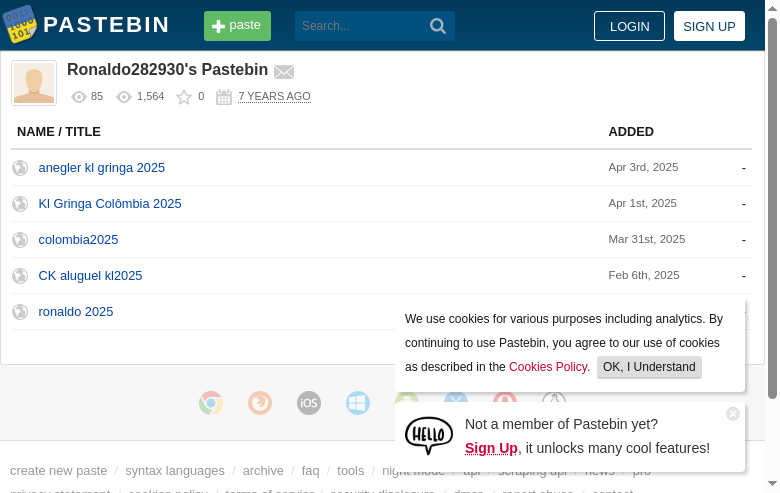
Task: Click the SIGN UP button in header
Action: (x=709, y=26)
